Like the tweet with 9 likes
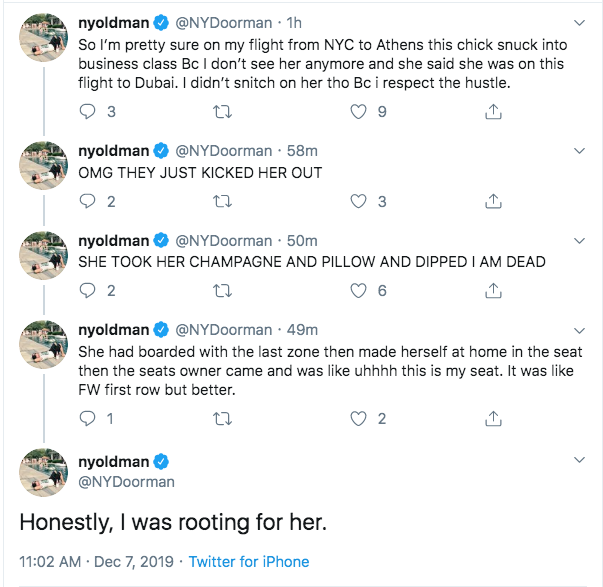This screenshot has width=603, height=587. point(359,113)
